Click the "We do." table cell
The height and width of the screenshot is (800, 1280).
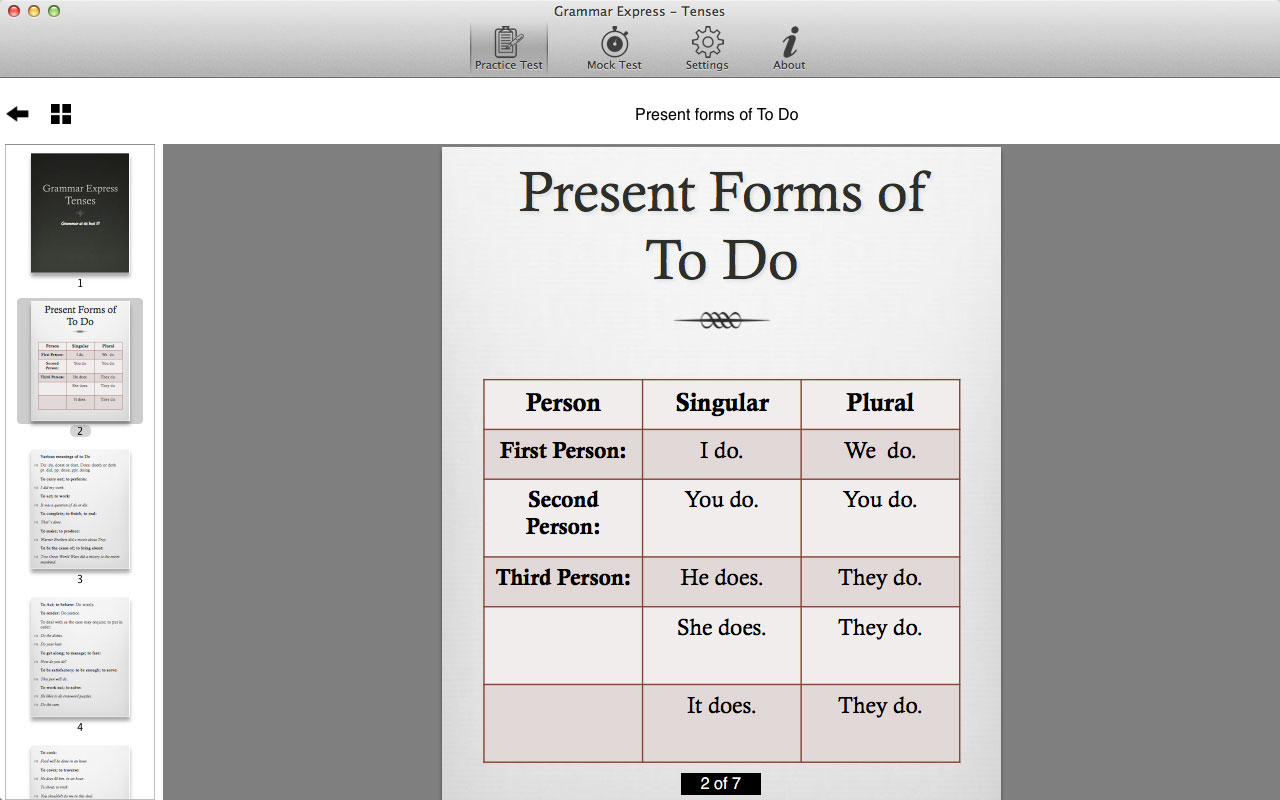click(x=880, y=451)
